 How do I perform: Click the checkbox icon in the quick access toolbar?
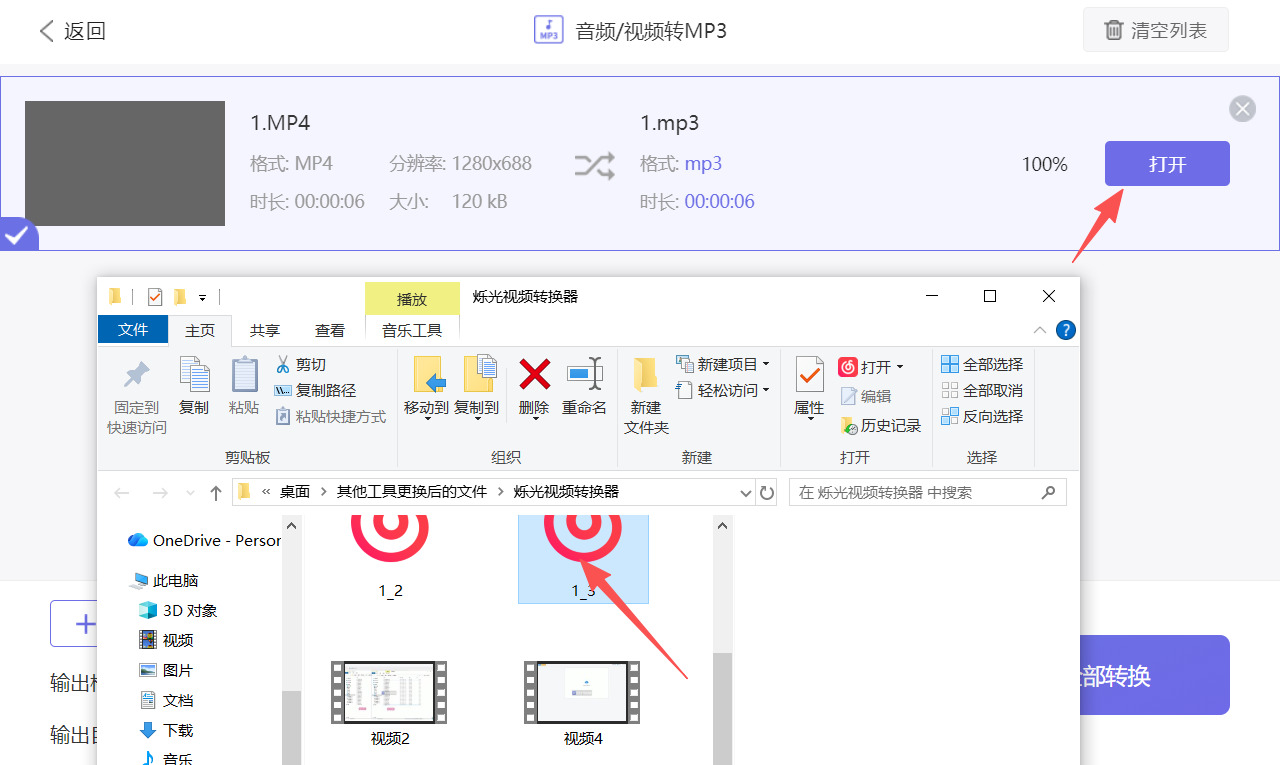click(154, 296)
